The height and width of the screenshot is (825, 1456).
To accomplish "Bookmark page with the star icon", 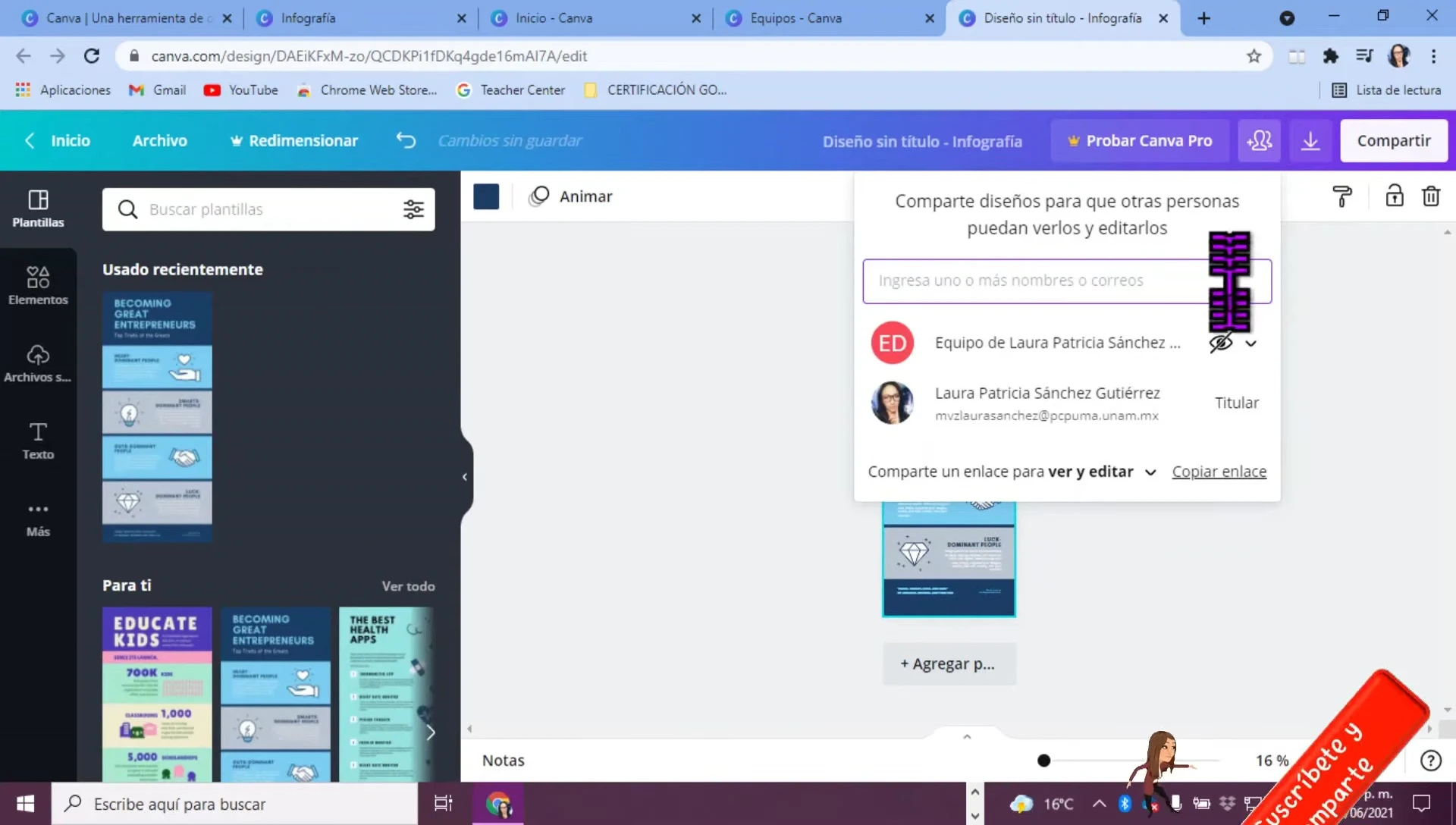I will (1254, 55).
